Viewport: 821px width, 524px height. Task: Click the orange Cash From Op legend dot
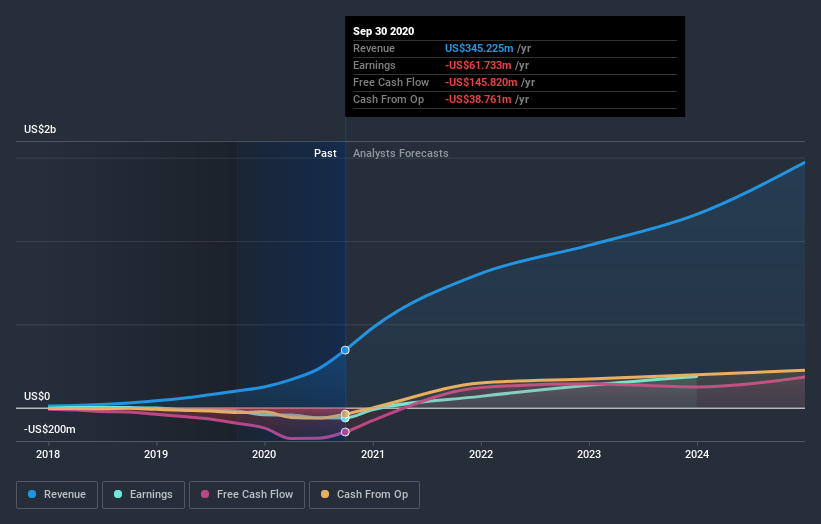pyautogui.click(x=325, y=494)
